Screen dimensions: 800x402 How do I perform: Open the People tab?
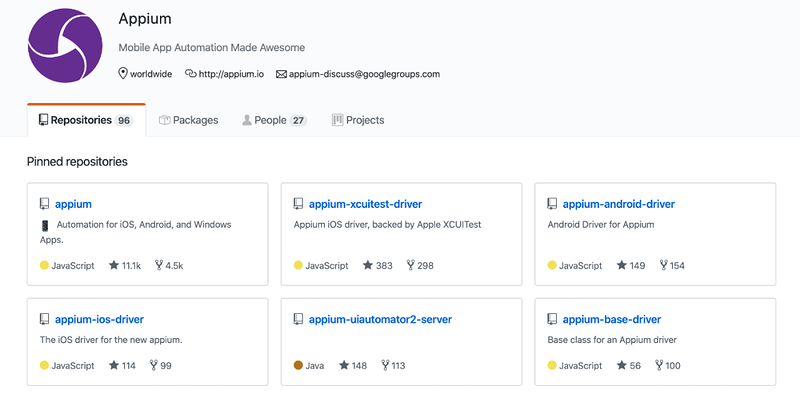274,120
